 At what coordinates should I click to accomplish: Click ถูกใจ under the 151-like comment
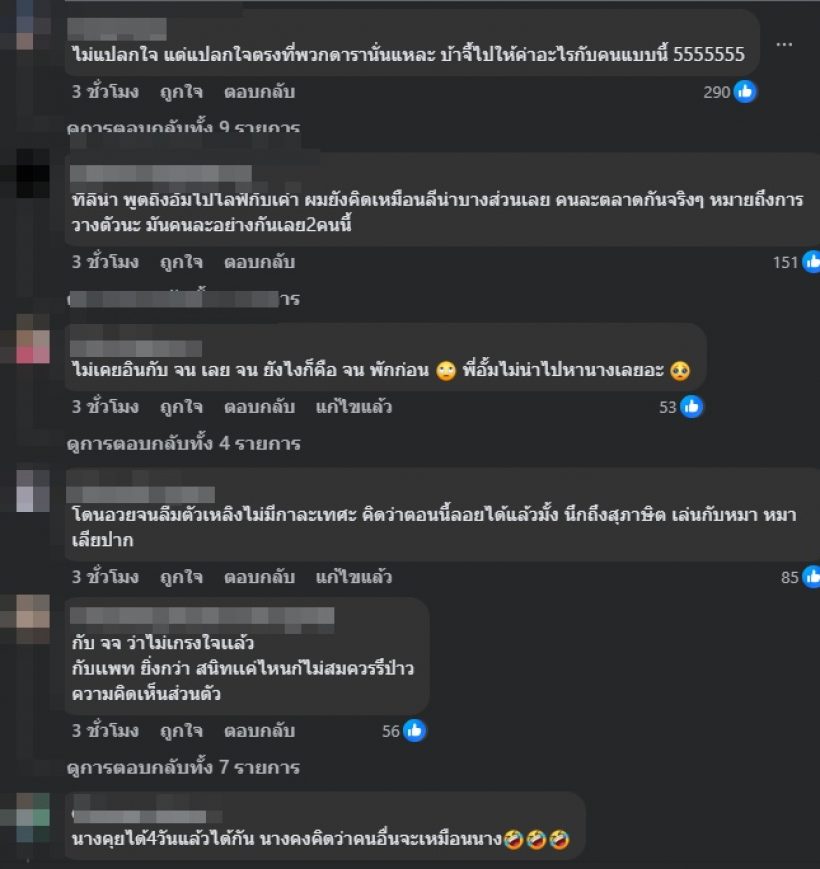[181, 262]
